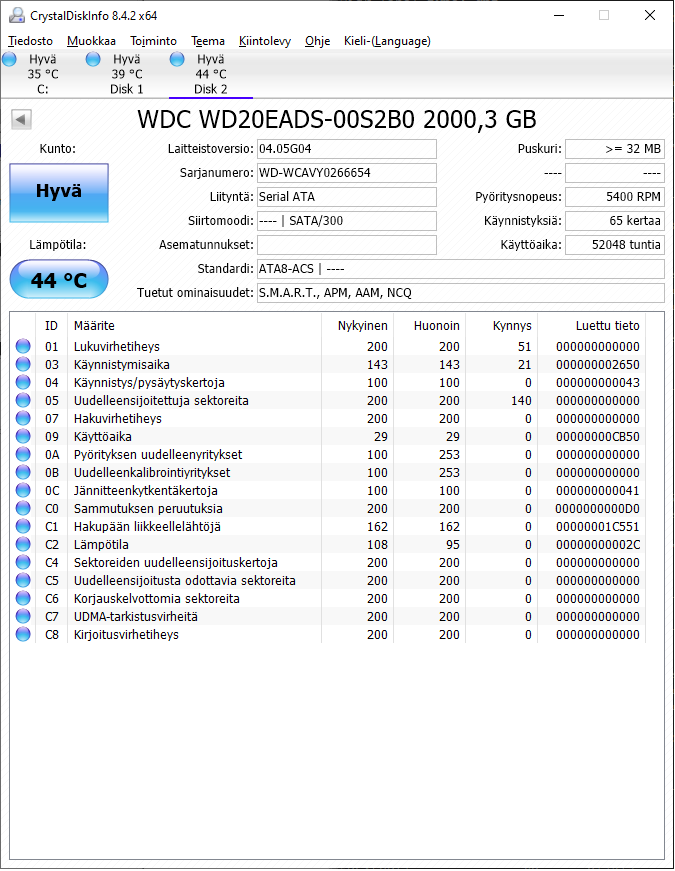Click the Pyöritysnopeus field 5400 RPM
This screenshot has height=871, width=675.
[615, 197]
